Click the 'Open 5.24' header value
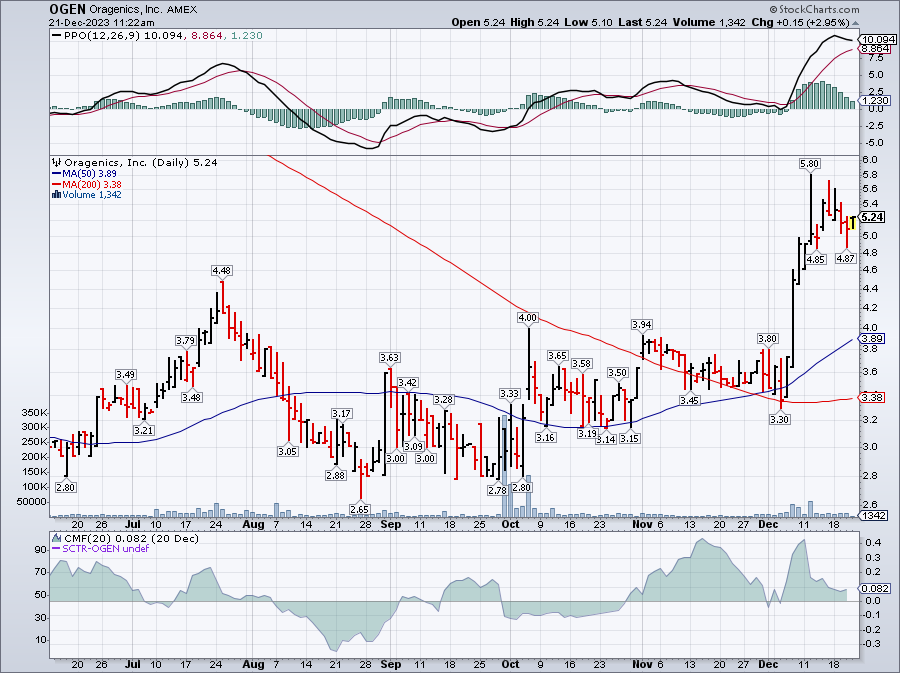This screenshot has width=900, height=673. click(x=478, y=22)
